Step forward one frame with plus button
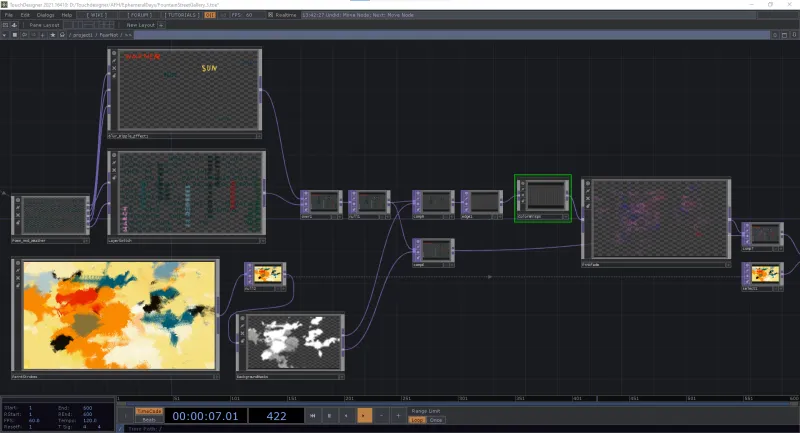 click(x=398, y=414)
